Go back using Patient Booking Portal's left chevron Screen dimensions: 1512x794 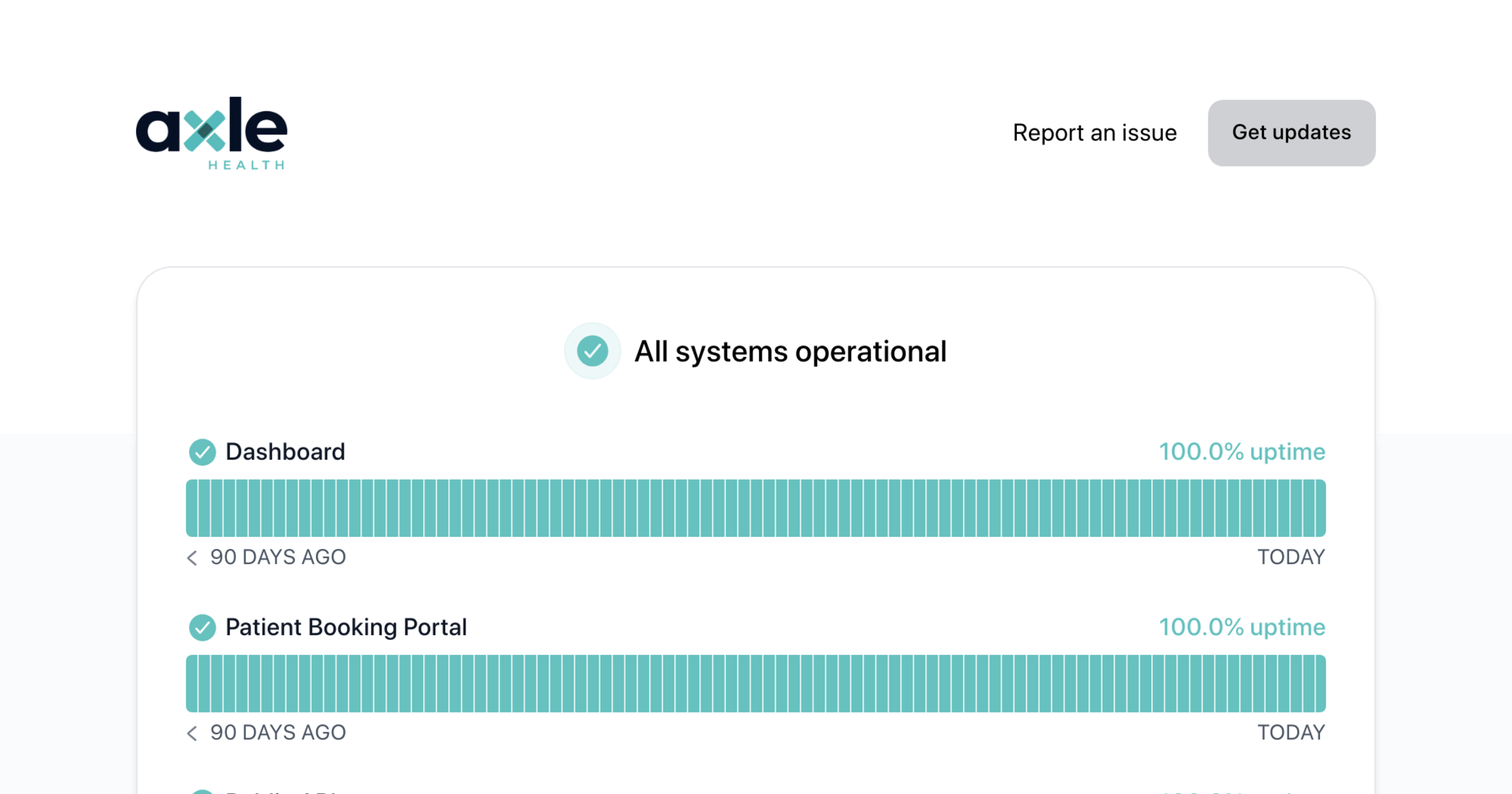tap(192, 733)
